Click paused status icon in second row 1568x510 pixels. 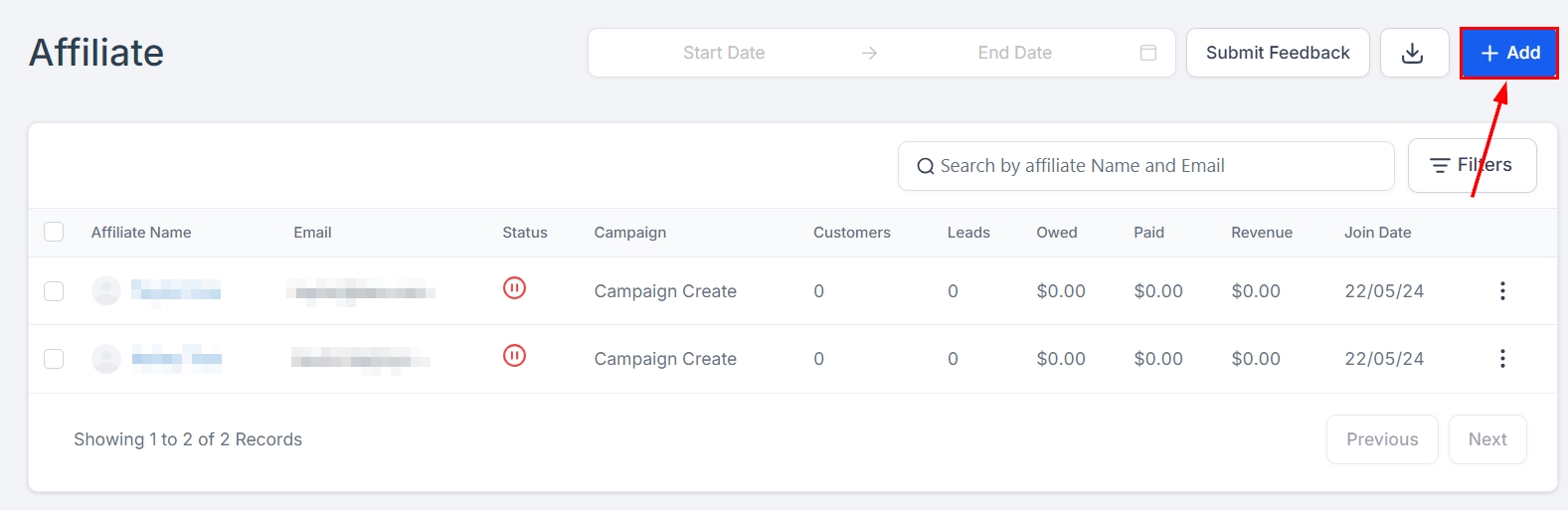tap(514, 356)
